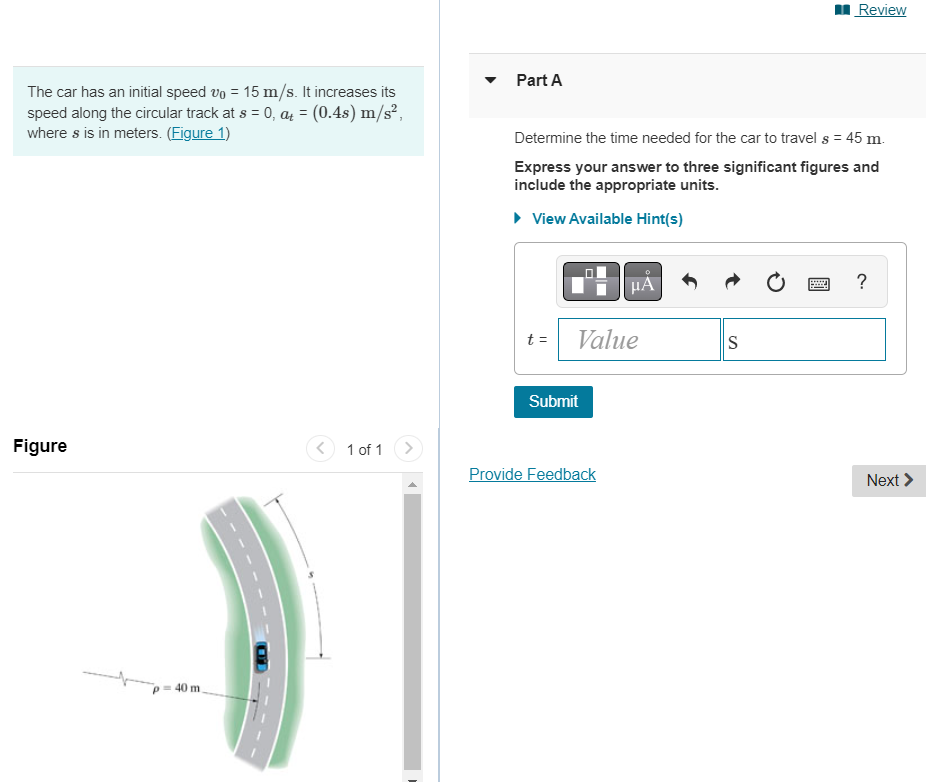926x782 pixels.
Task: Open the on-screen keyboard shortcuts icon
Action: click(x=818, y=283)
